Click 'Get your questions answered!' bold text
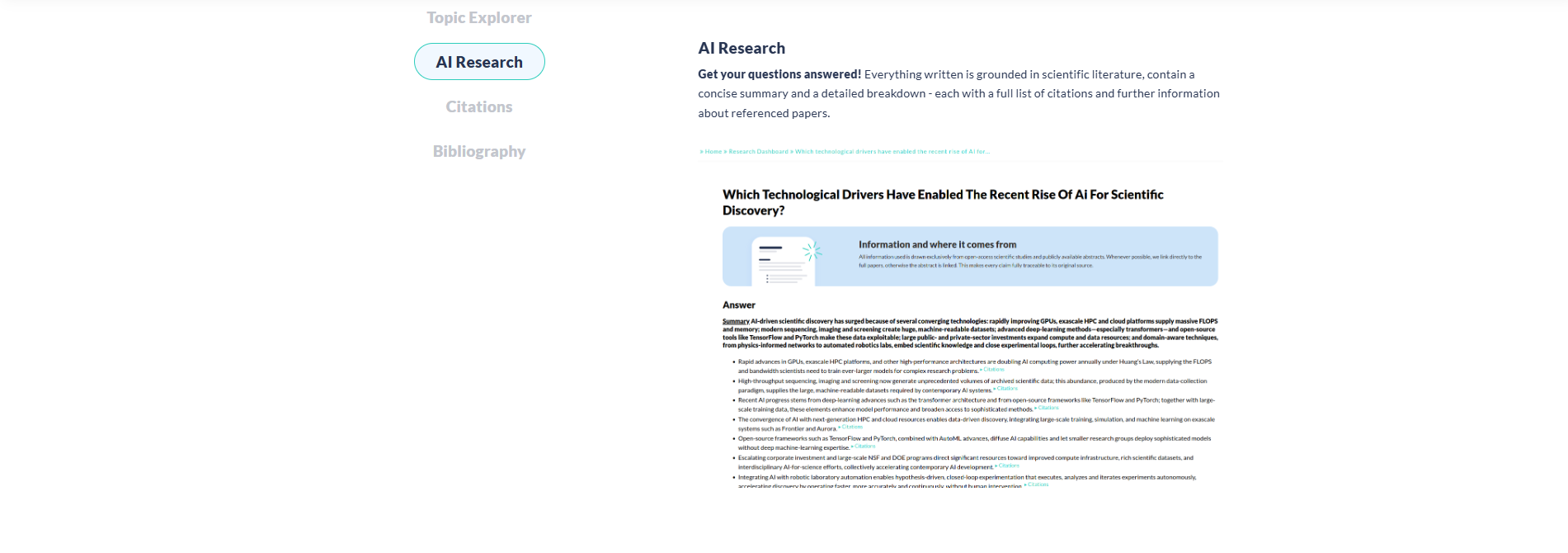The height and width of the screenshot is (553, 1568). pos(779,74)
